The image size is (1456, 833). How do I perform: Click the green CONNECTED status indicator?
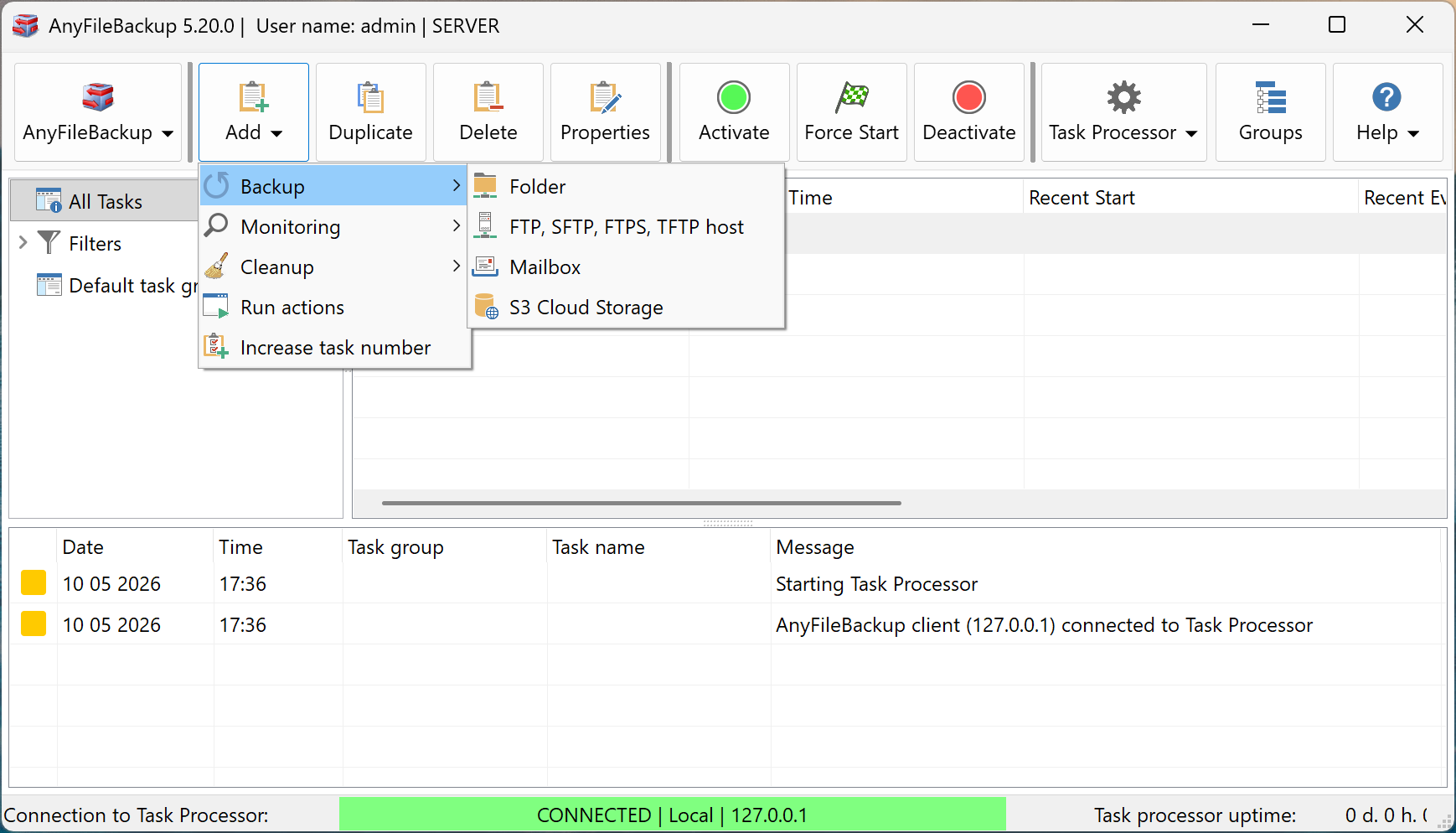pos(672,815)
